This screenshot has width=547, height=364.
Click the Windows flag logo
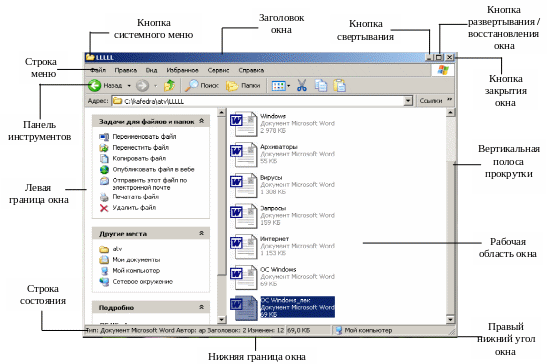tap(443, 70)
